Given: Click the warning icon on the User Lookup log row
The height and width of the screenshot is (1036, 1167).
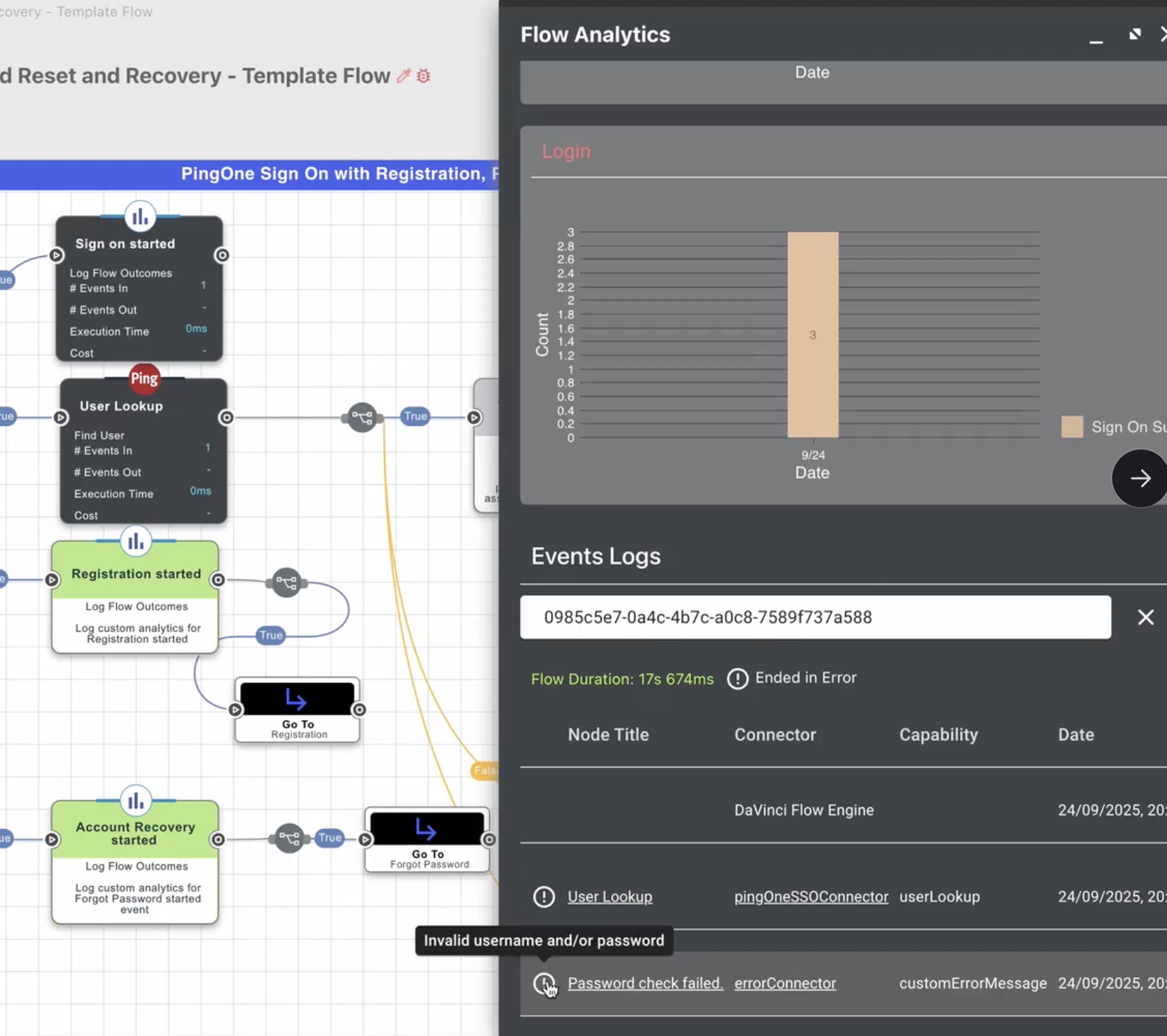Looking at the screenshot, I should (544, 897).
